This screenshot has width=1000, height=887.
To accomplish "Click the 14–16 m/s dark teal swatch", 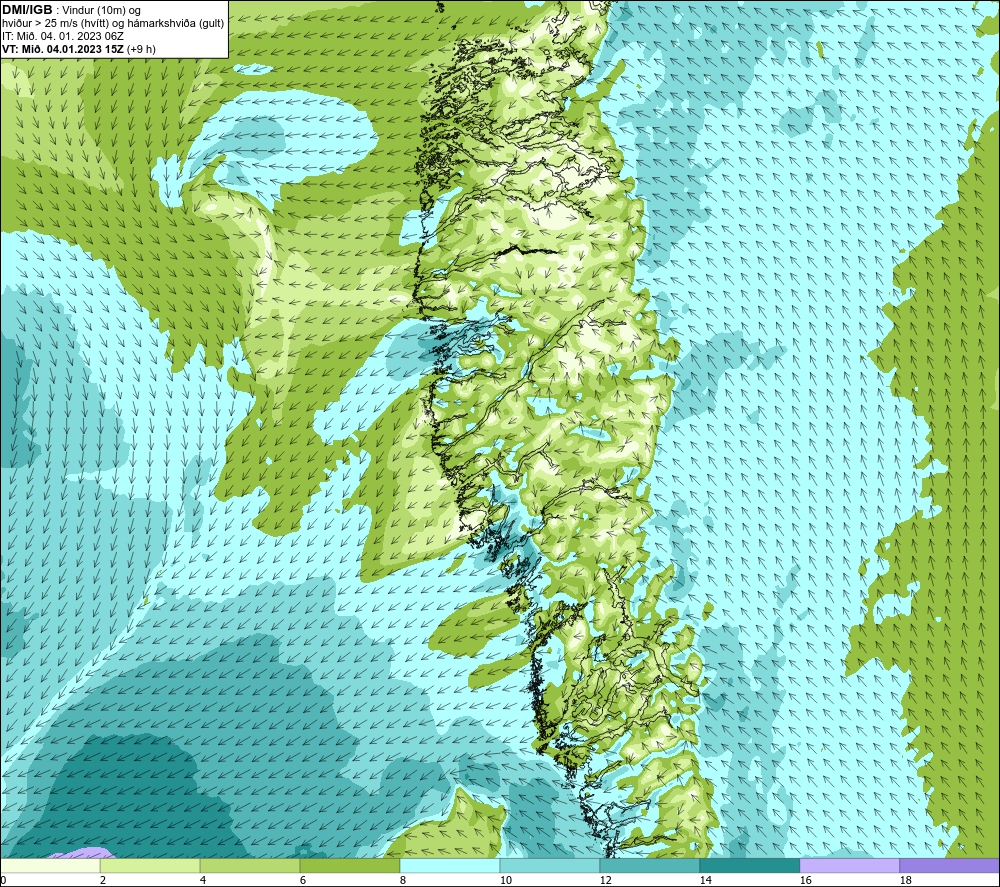I will click(749, 865).
